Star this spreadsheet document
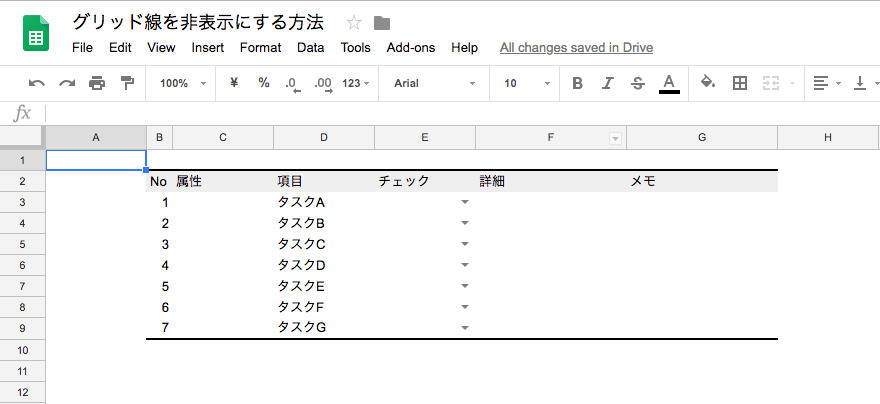Image resolution: width=880 pixels, height=404 pixels. click(x=354, y=23)
